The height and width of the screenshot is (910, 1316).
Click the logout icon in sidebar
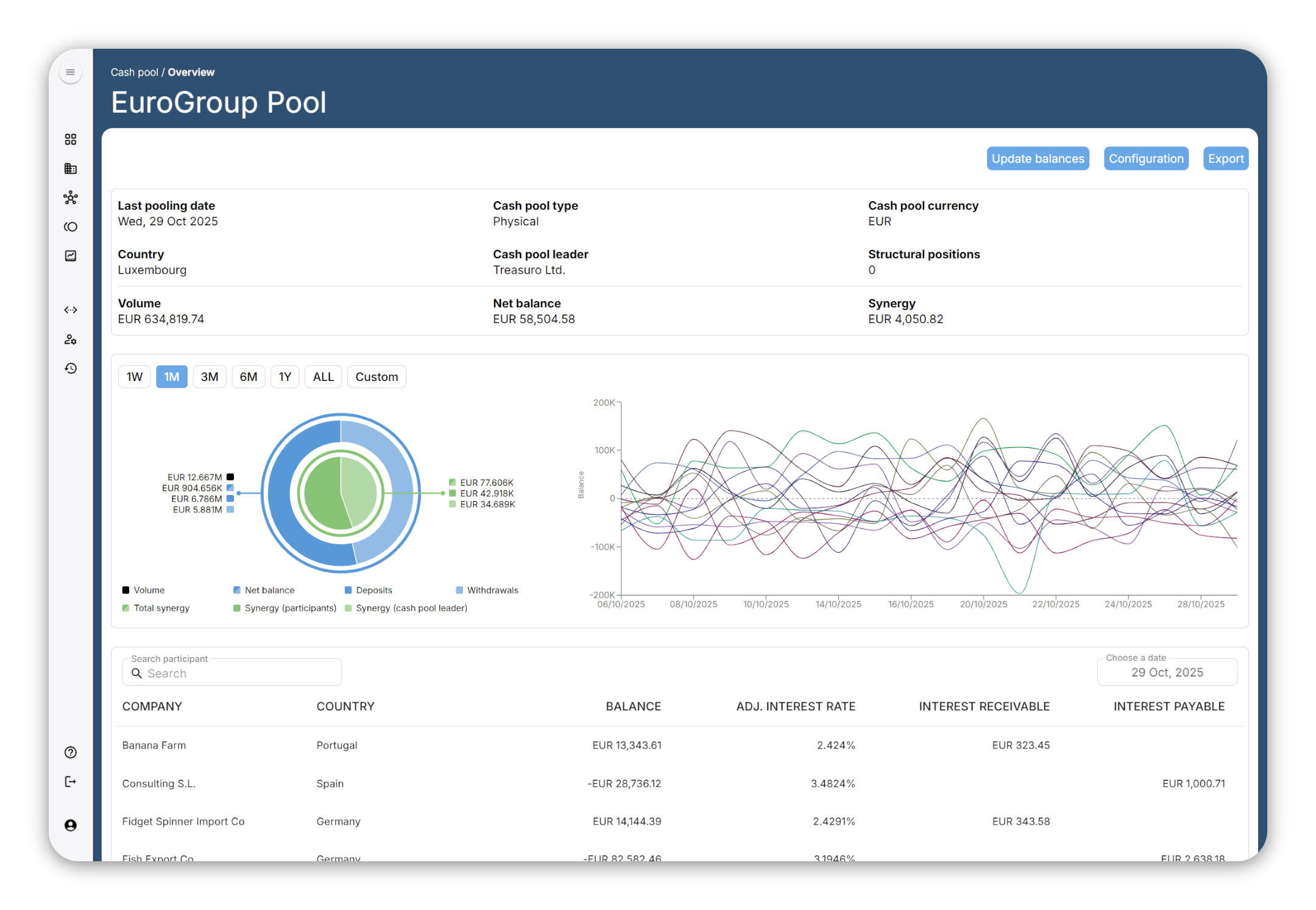click(71, 781)
